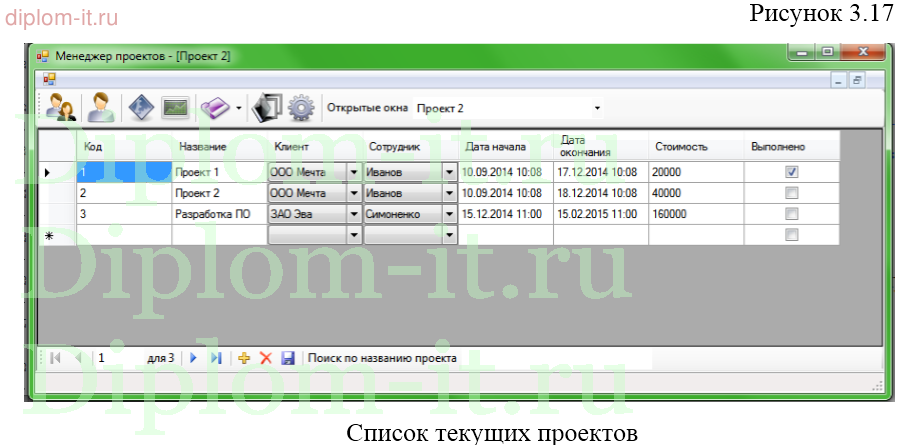Open the Клиент dropdown for Проект 1
Viewport: 915px width, 445px height.
(x=354, y=172)
